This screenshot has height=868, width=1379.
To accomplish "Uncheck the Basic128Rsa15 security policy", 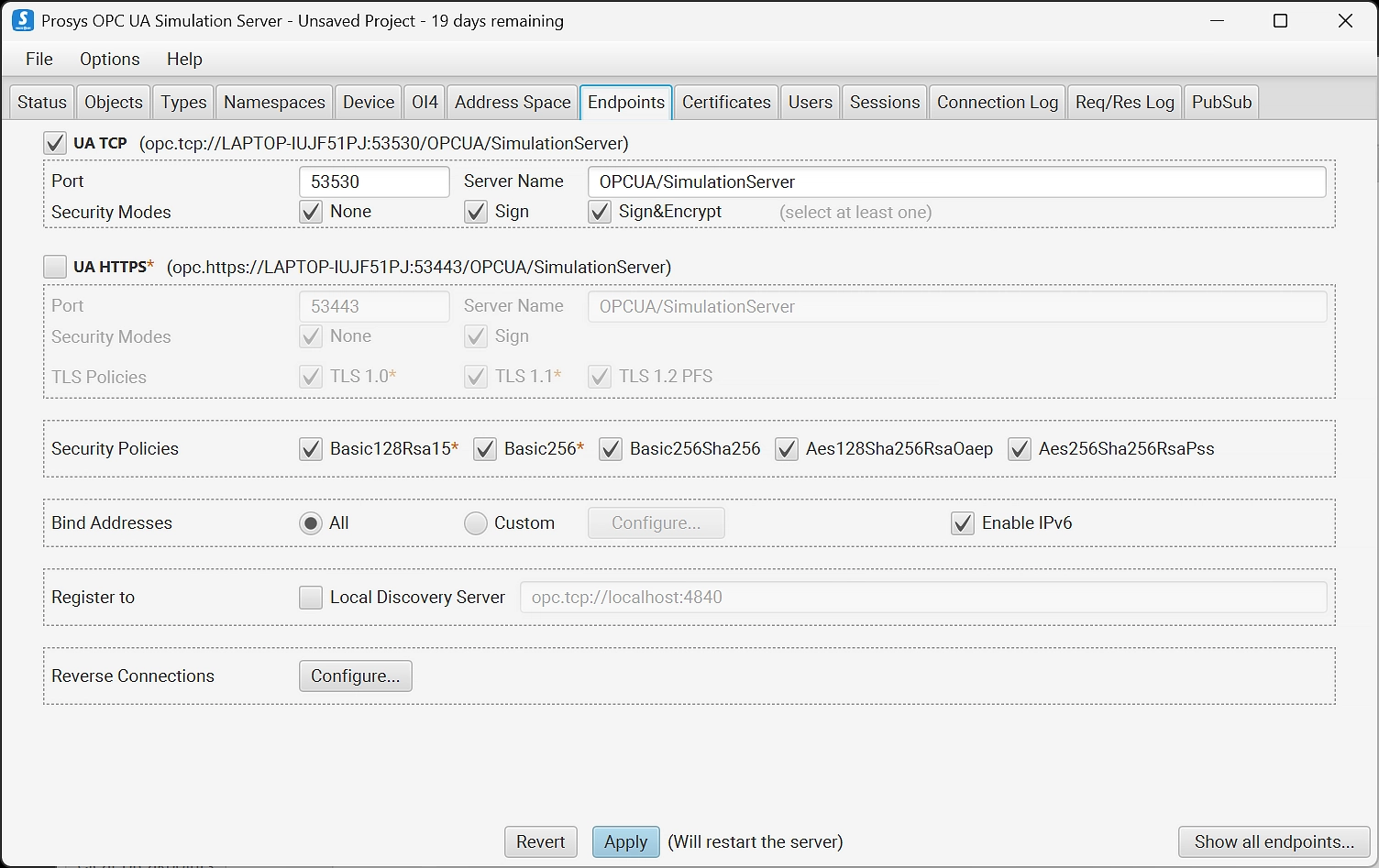I will (311, 449).
